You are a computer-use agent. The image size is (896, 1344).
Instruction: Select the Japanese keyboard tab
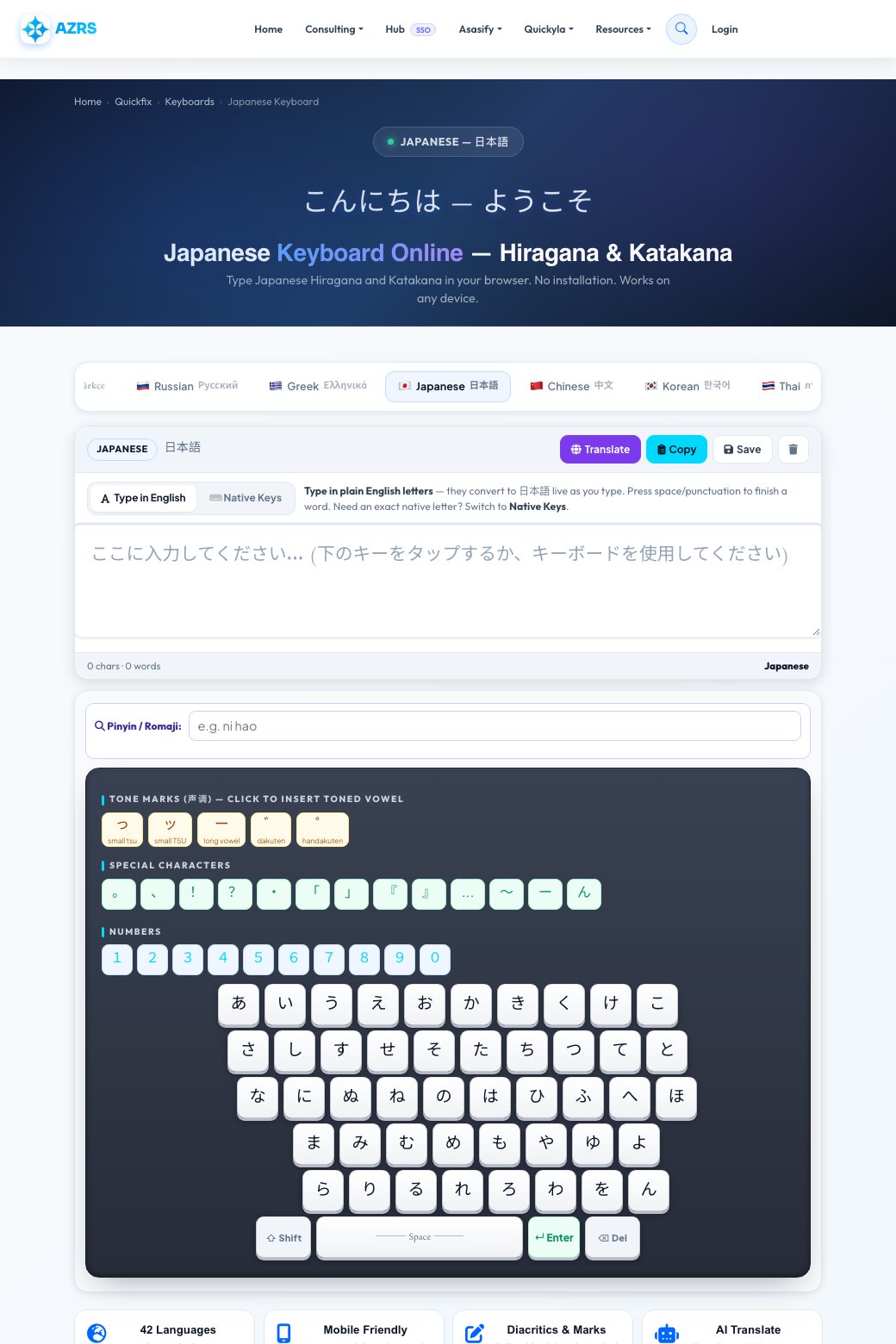[x=448, y=386]
